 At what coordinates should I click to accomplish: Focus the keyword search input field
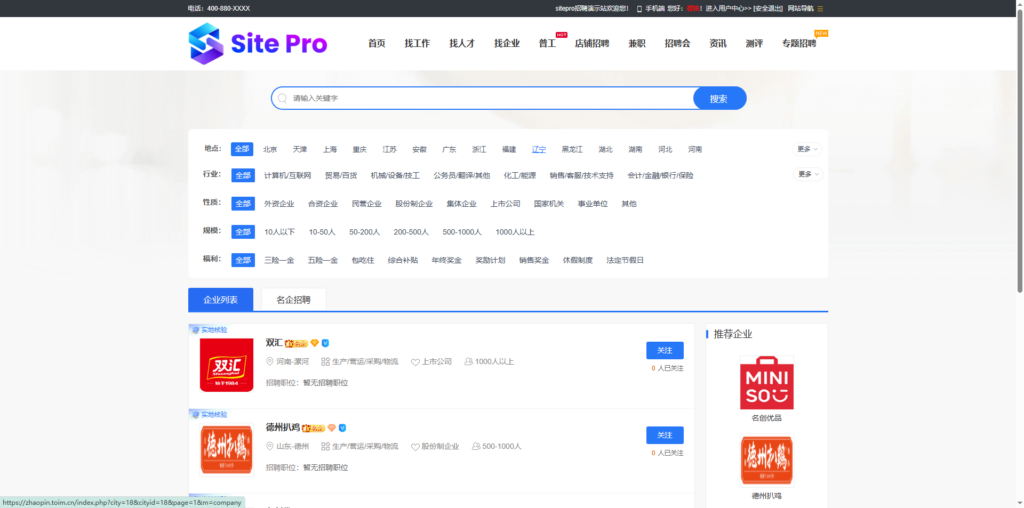pyautogui.click(x=490, y=99)
